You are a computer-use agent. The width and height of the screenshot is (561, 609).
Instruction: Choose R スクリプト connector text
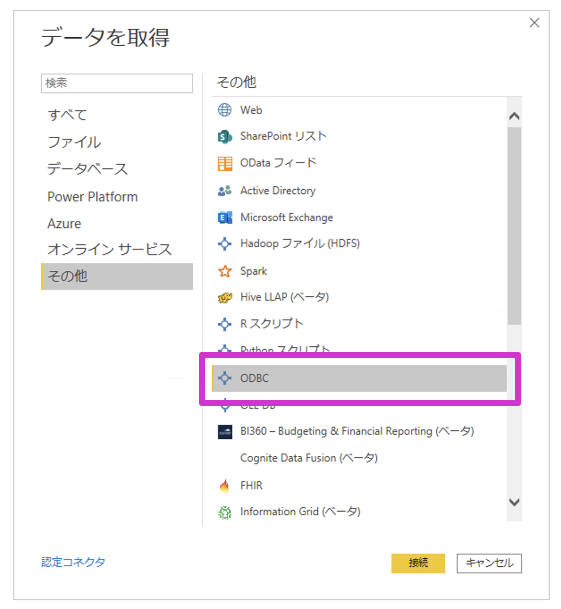pos(272,324)
